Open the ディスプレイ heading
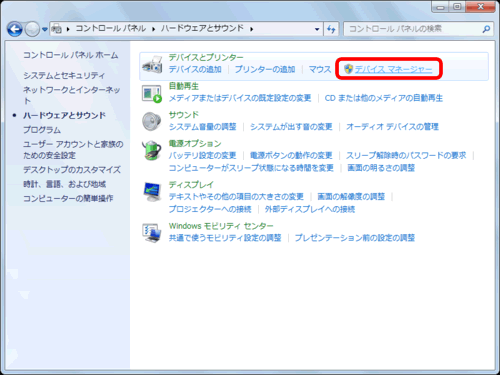Viewport: 500px width, 375px height. click(191, 185)
